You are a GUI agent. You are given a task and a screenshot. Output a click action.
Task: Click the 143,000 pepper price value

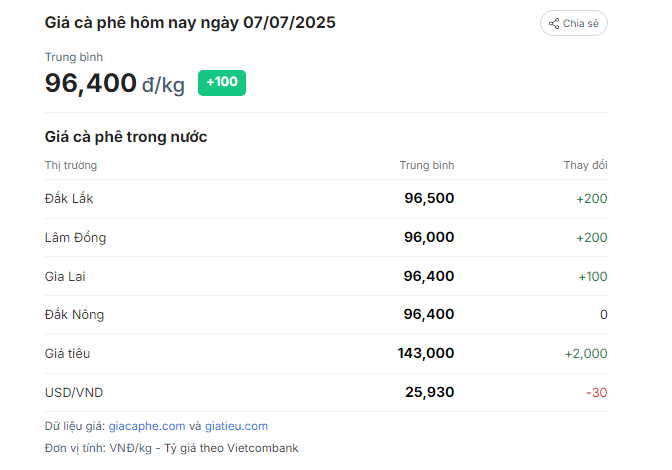click(426, 353)
